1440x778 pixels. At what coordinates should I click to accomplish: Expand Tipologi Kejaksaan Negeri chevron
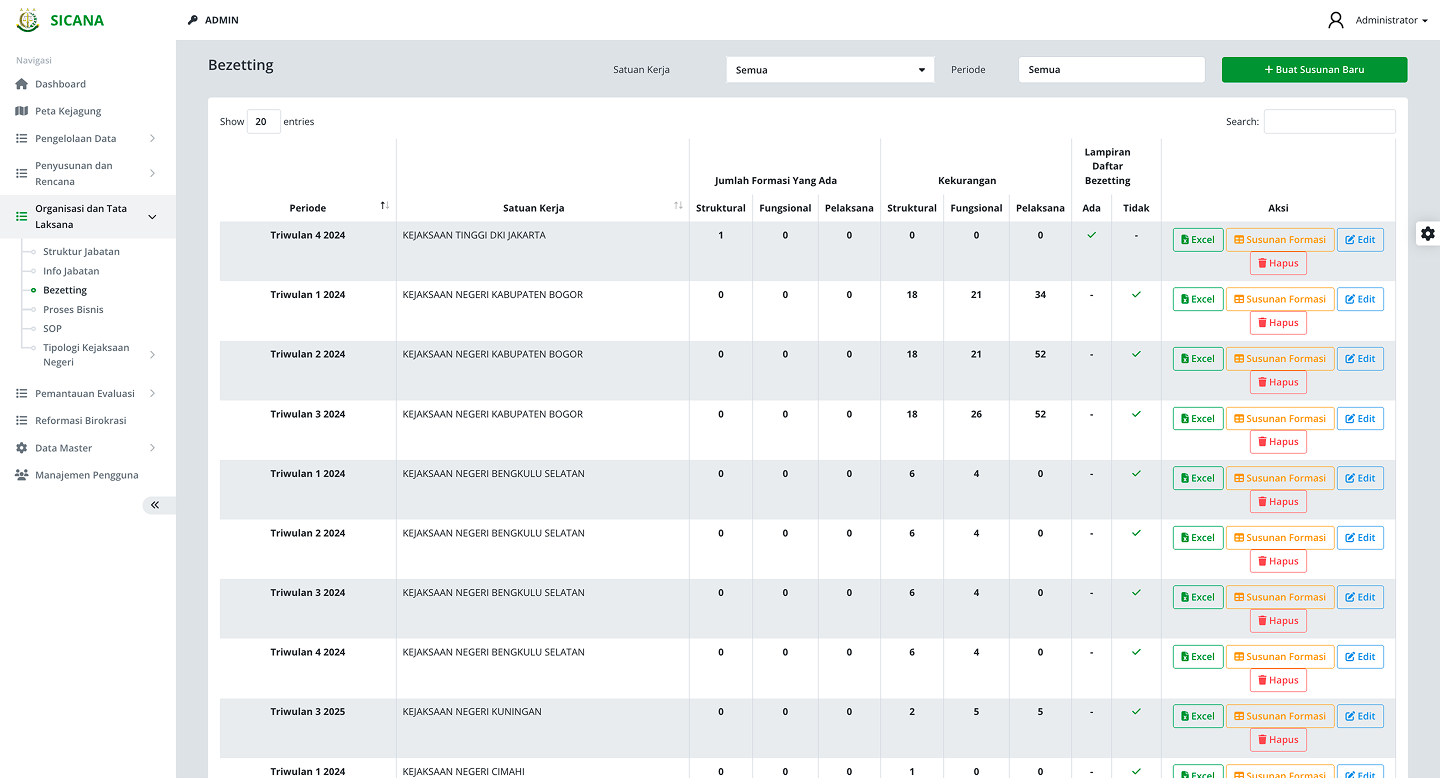(152, 355)
